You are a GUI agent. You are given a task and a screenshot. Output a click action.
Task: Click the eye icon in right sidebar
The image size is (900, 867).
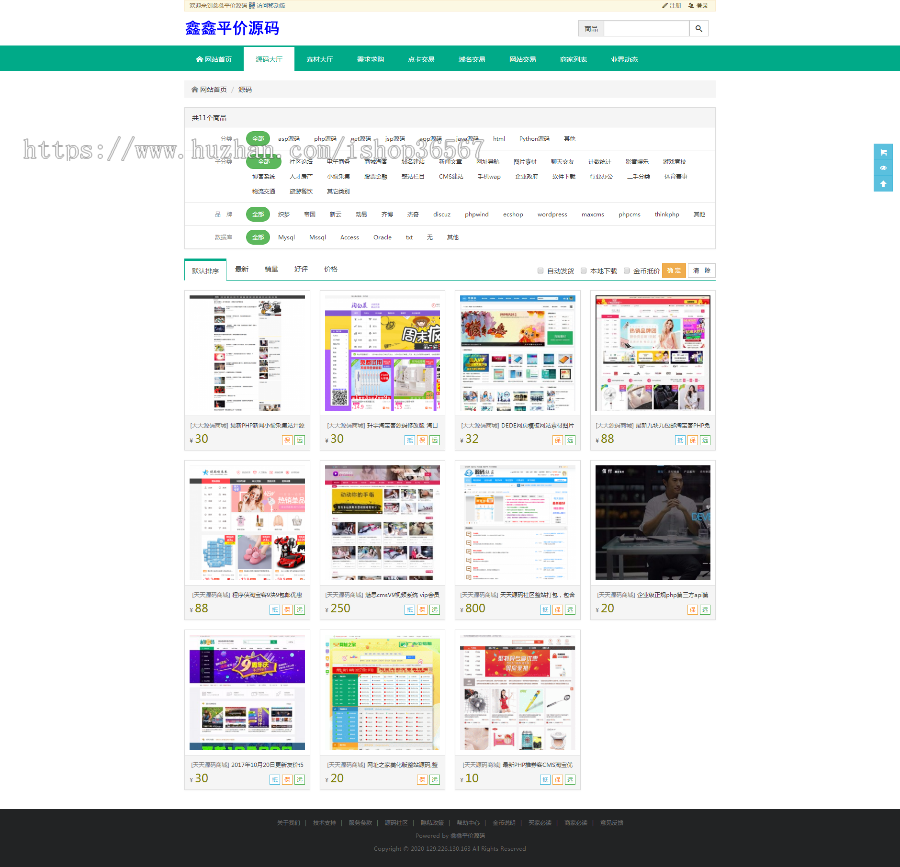[883, 168]
